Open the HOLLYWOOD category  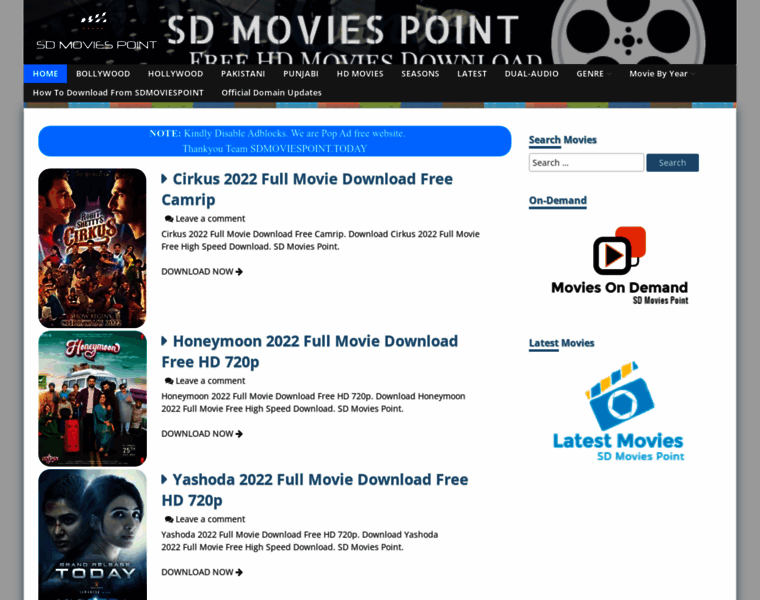175,74
